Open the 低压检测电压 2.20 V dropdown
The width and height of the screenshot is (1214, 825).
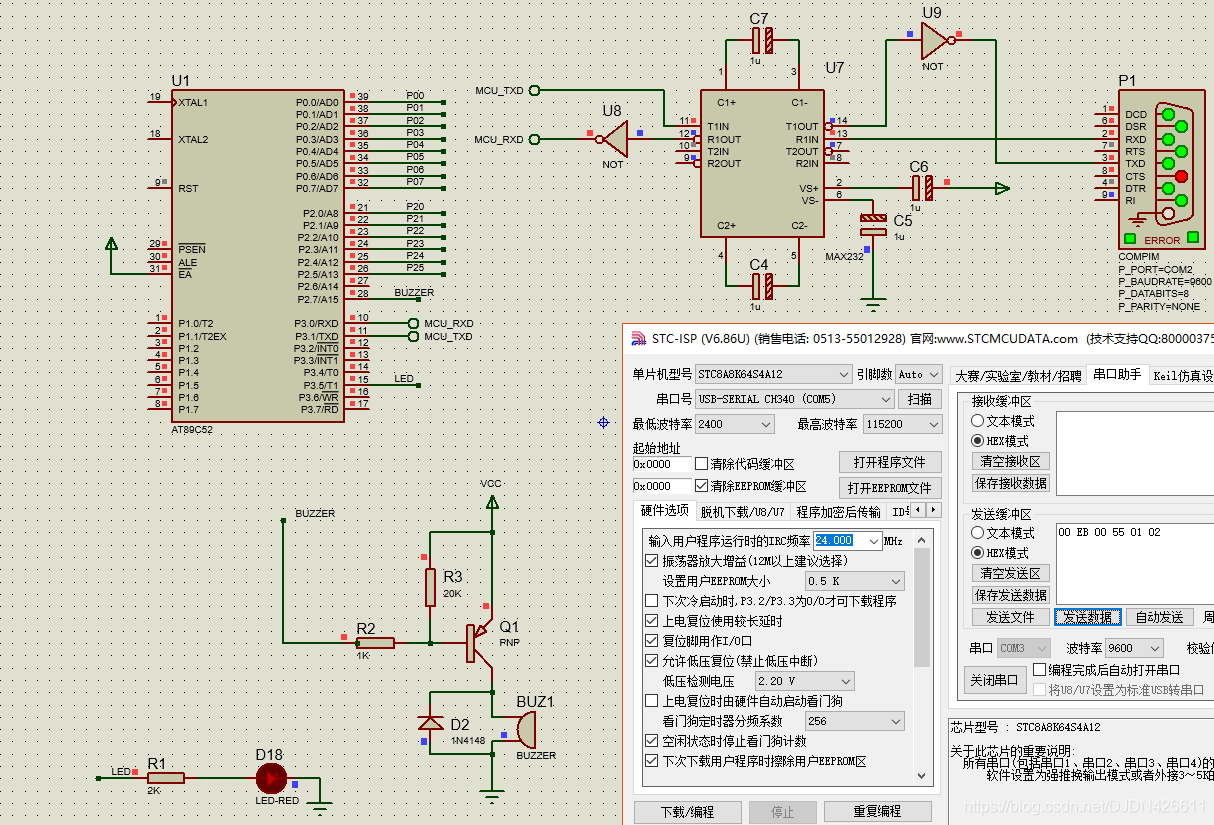[x=804, y=681]
